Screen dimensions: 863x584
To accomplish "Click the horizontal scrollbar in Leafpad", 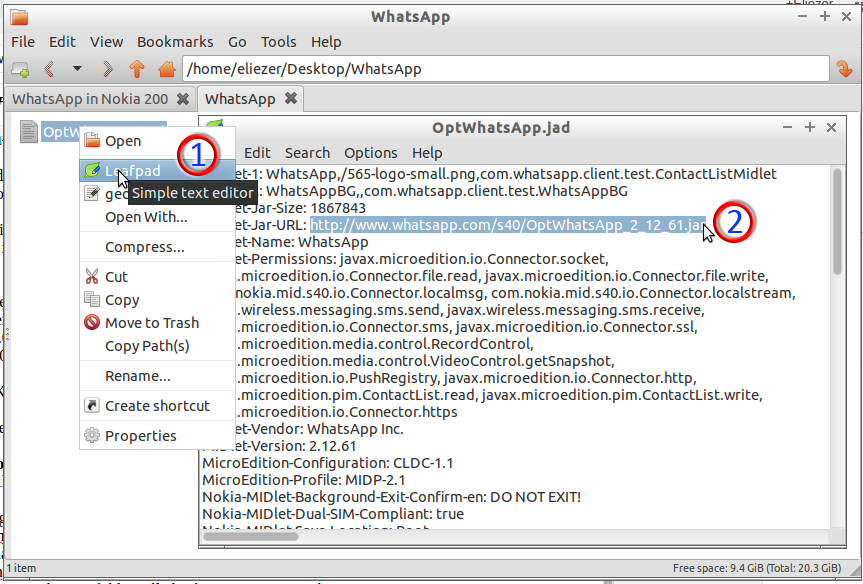I will 251,536.
